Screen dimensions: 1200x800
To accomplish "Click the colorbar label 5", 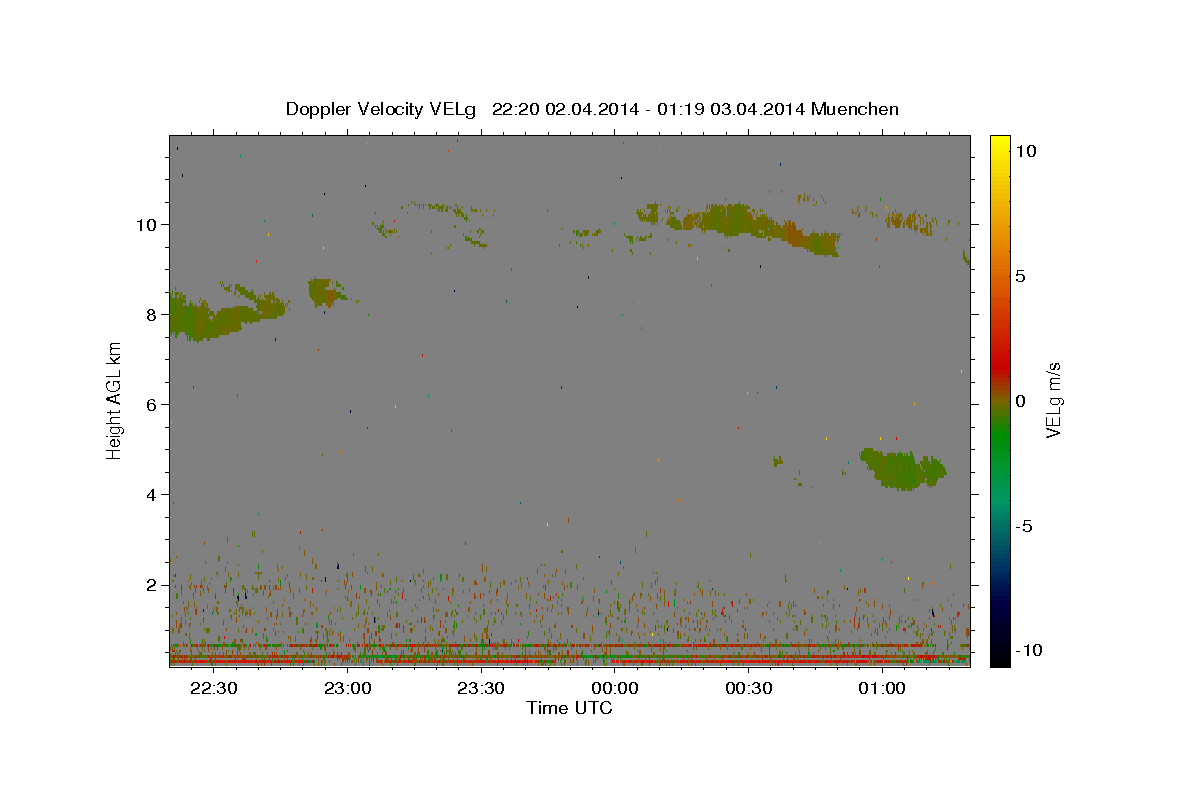I will click(1020, 276).
